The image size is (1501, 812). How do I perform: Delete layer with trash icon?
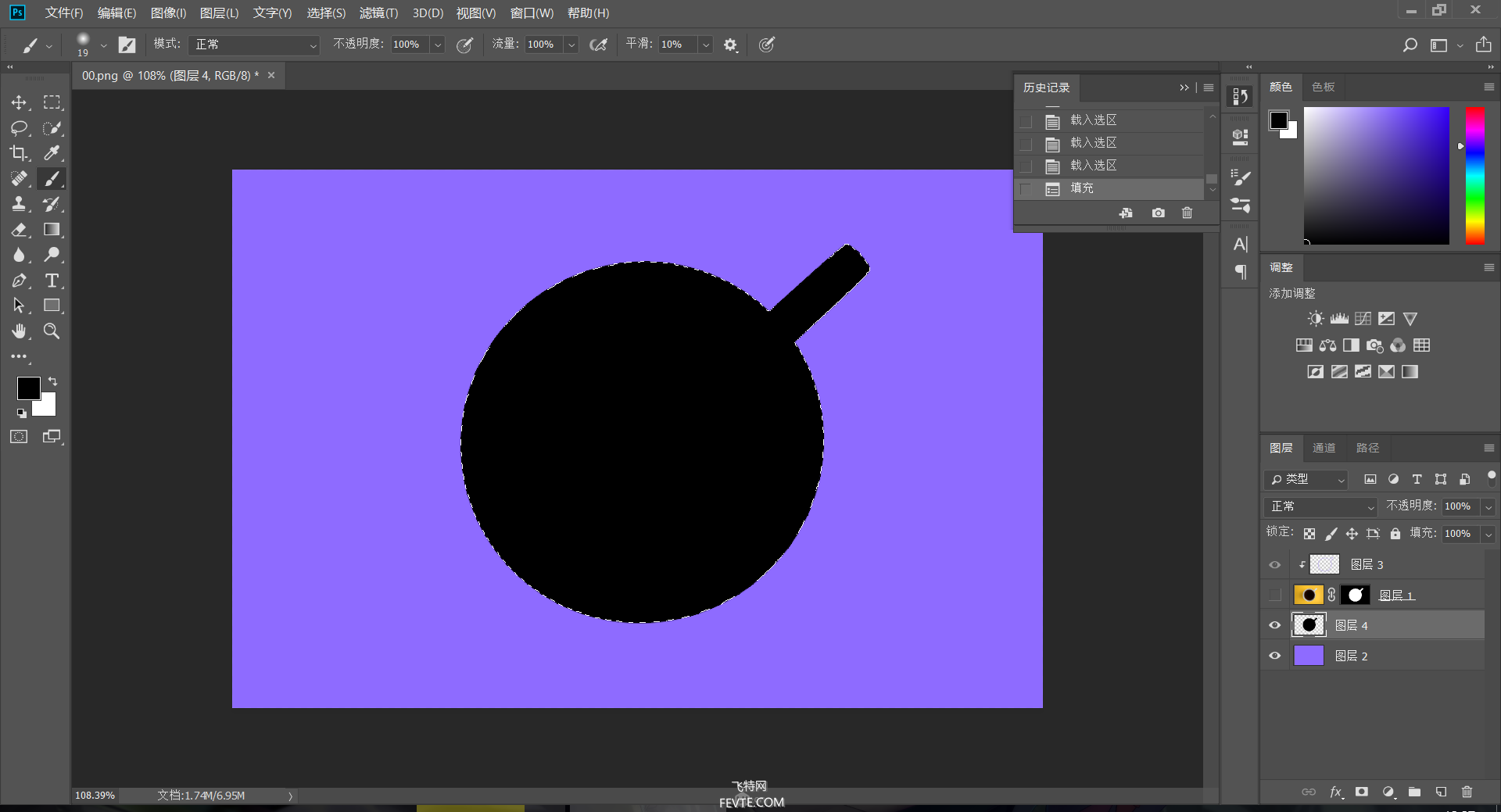[1467, 792]
